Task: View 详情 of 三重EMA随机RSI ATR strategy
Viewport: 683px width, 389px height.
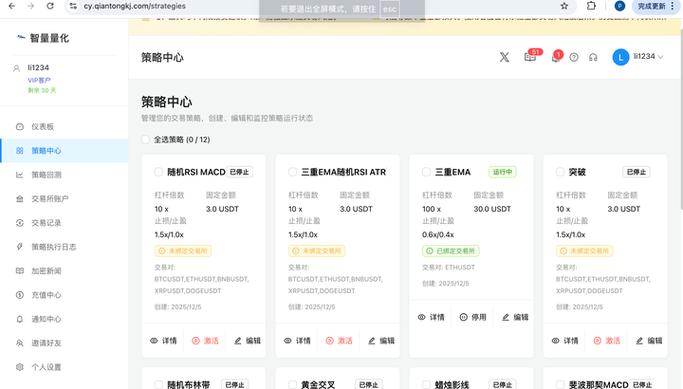Action: [297, 341]
